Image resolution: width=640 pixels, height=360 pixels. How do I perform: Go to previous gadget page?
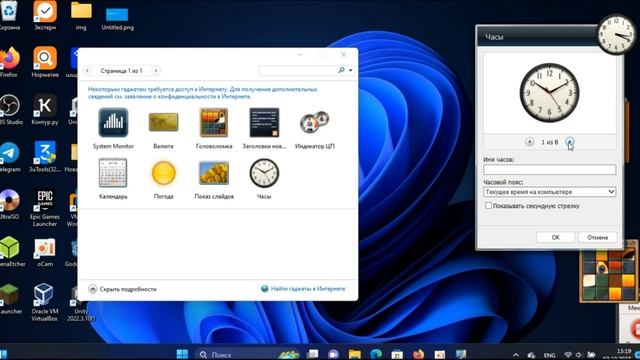tap(87, 71)
